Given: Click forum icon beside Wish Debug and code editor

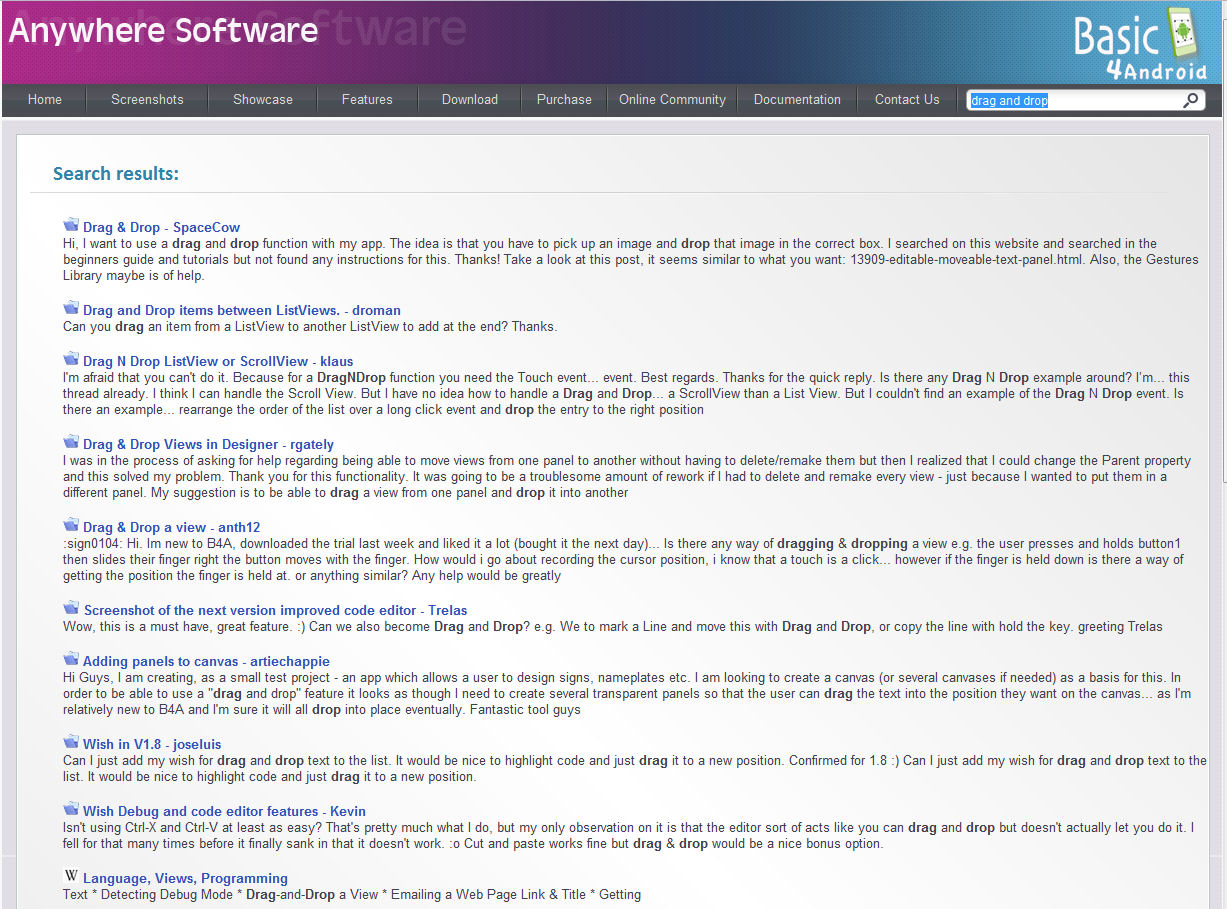Looking at the screenshot, I should point(71,809).
